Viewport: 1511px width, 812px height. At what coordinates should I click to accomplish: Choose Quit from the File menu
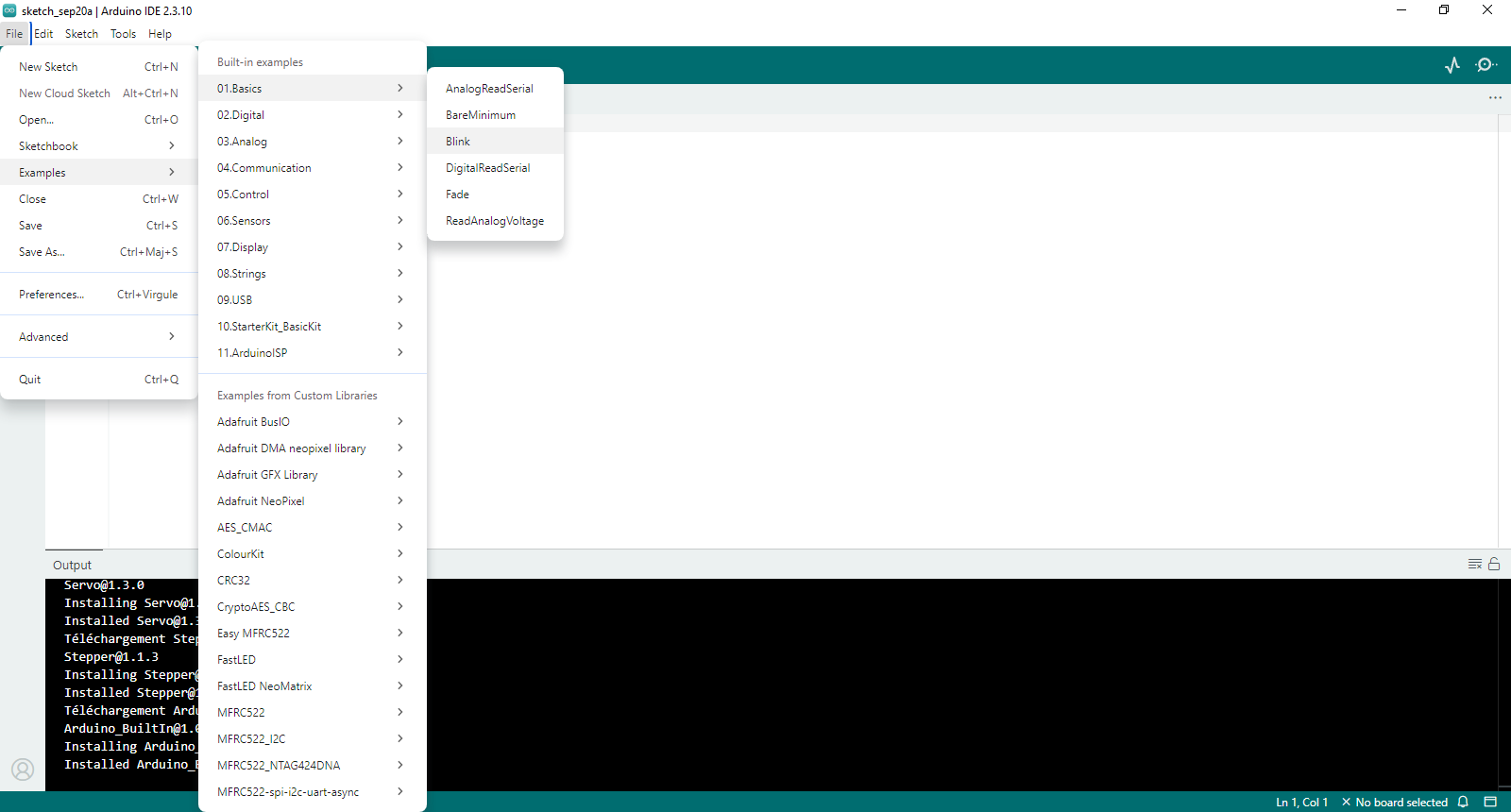coord(98,380)
